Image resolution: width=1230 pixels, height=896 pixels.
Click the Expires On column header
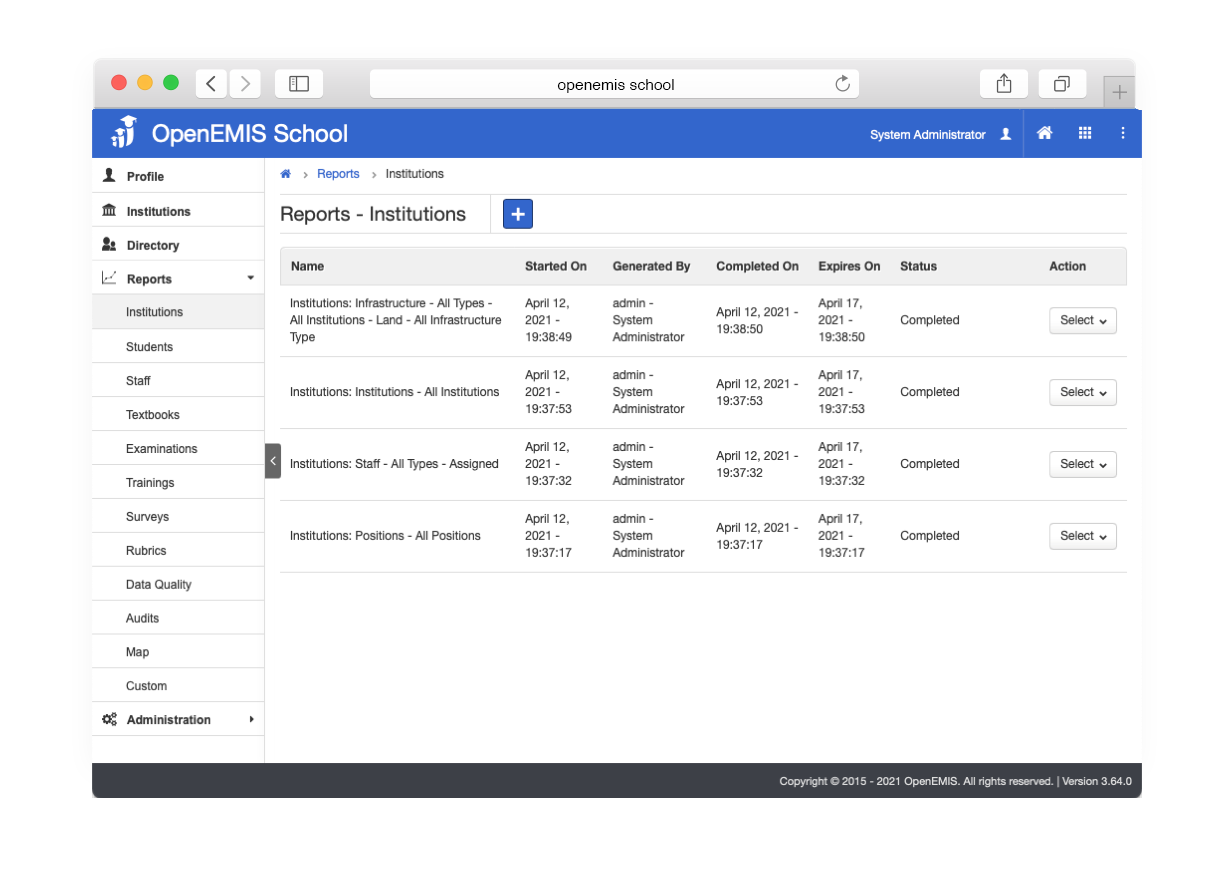click(x=850, y=266)
